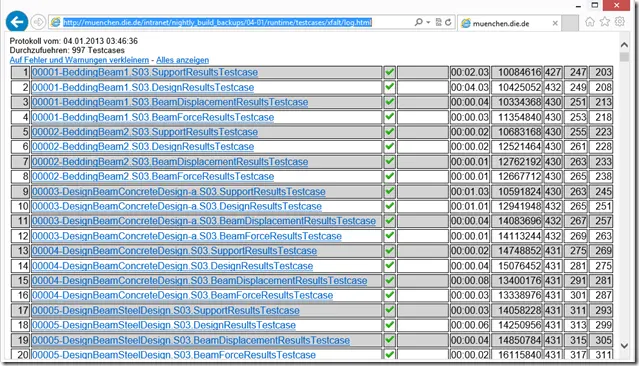This screenshot has height=366, width=639.
Task: Click the 'Alles anzeigen' link
Action: pos(183,60)
